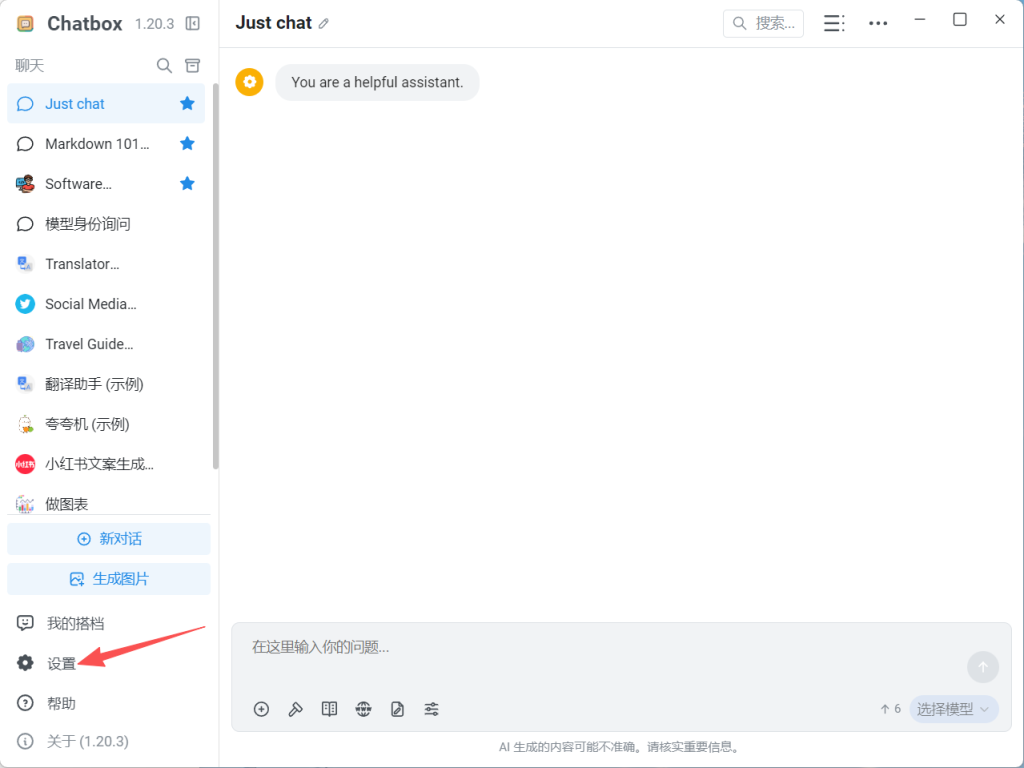Open 帮助 help
Viewport: 1024px width, 768px height.
(108, 703)
